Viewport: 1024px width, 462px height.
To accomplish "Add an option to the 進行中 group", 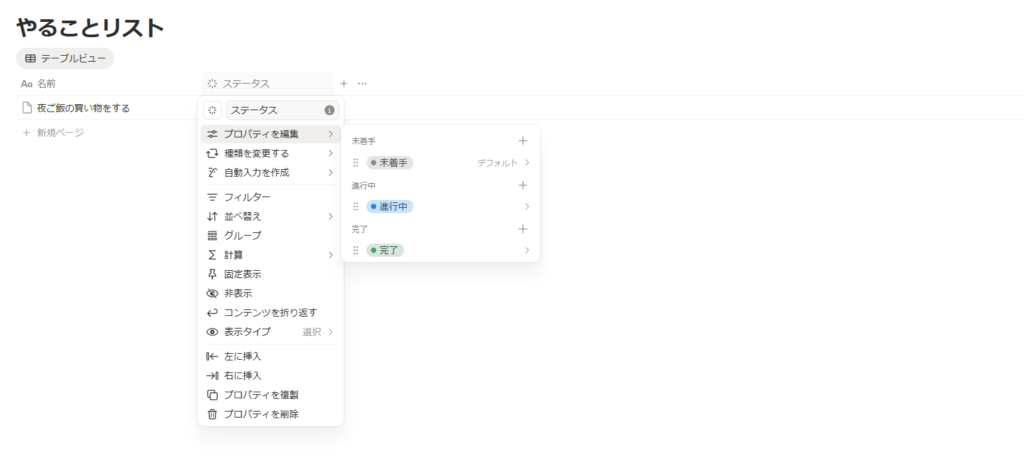I will coord(522,185).
